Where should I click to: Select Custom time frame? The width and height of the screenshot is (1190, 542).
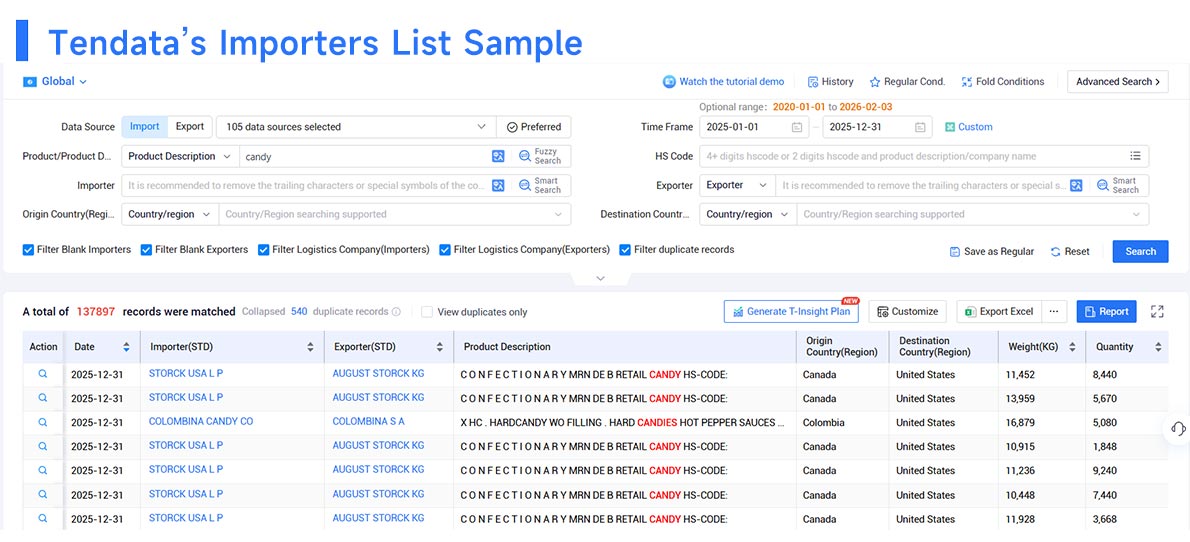968,127
